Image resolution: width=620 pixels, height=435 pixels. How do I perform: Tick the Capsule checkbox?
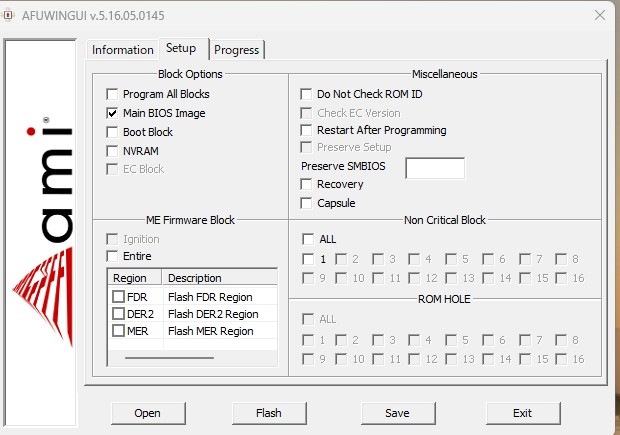[307, 203]
